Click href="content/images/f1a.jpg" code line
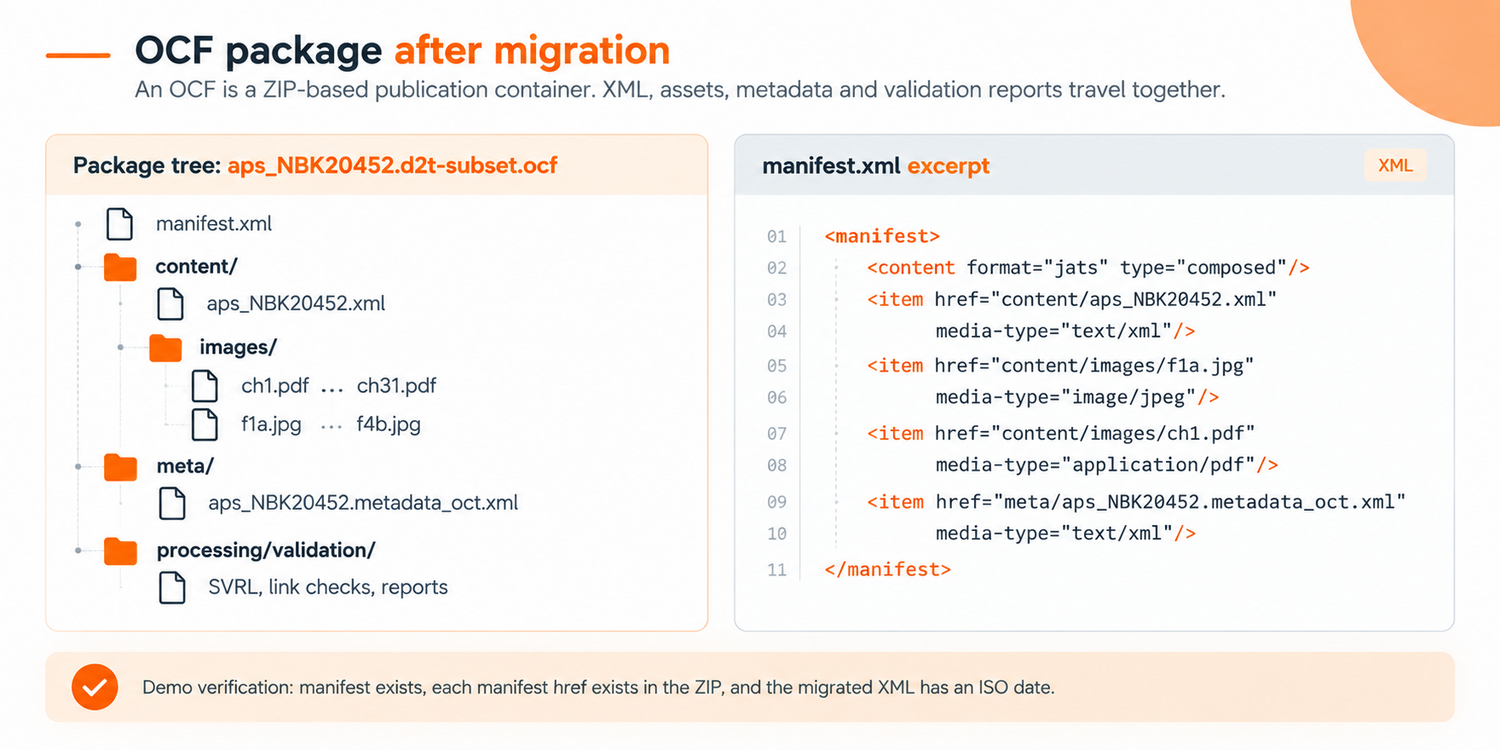This screenshot has width=1500, height=750. tap(1060, 365)
